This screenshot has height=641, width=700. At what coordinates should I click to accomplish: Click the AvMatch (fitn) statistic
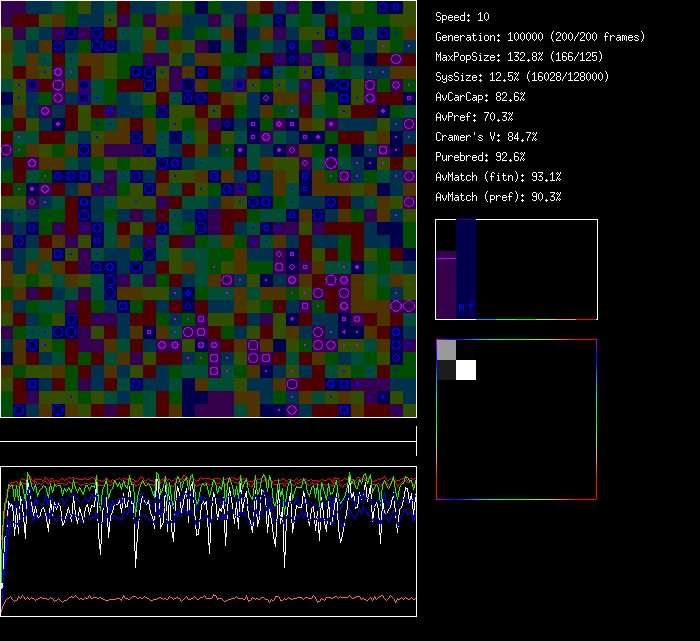coord(498,177)
